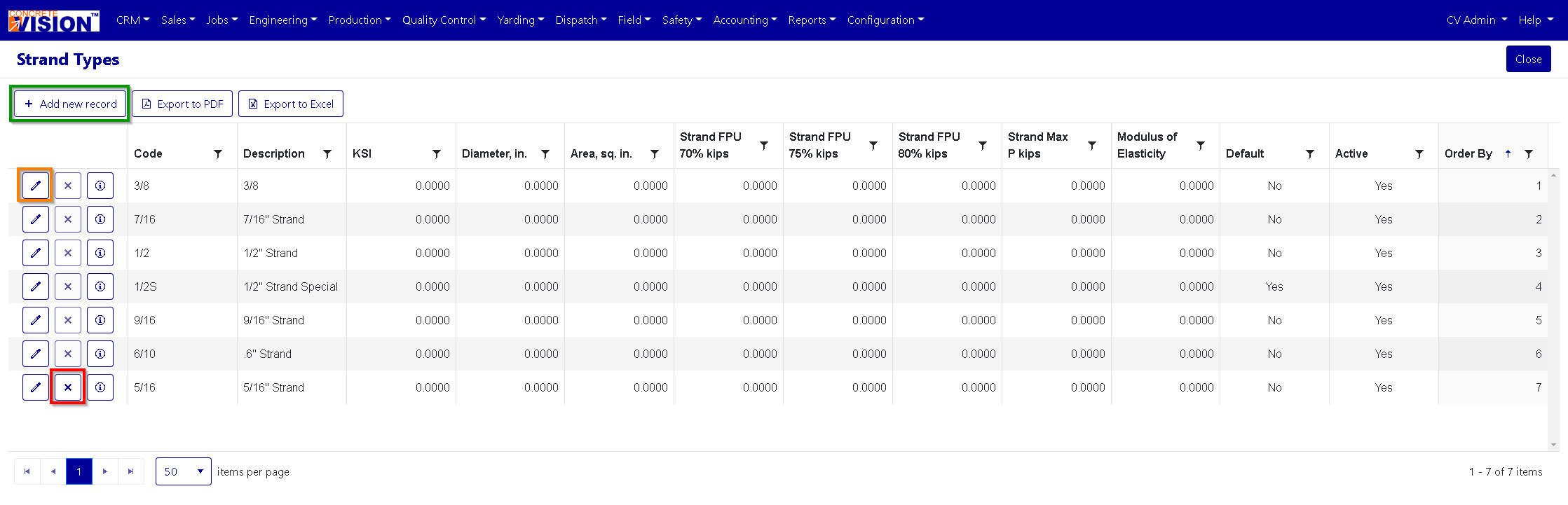Filter the Code column
The width and height of the screenshot is (1568, 505).
pos(218,153)
